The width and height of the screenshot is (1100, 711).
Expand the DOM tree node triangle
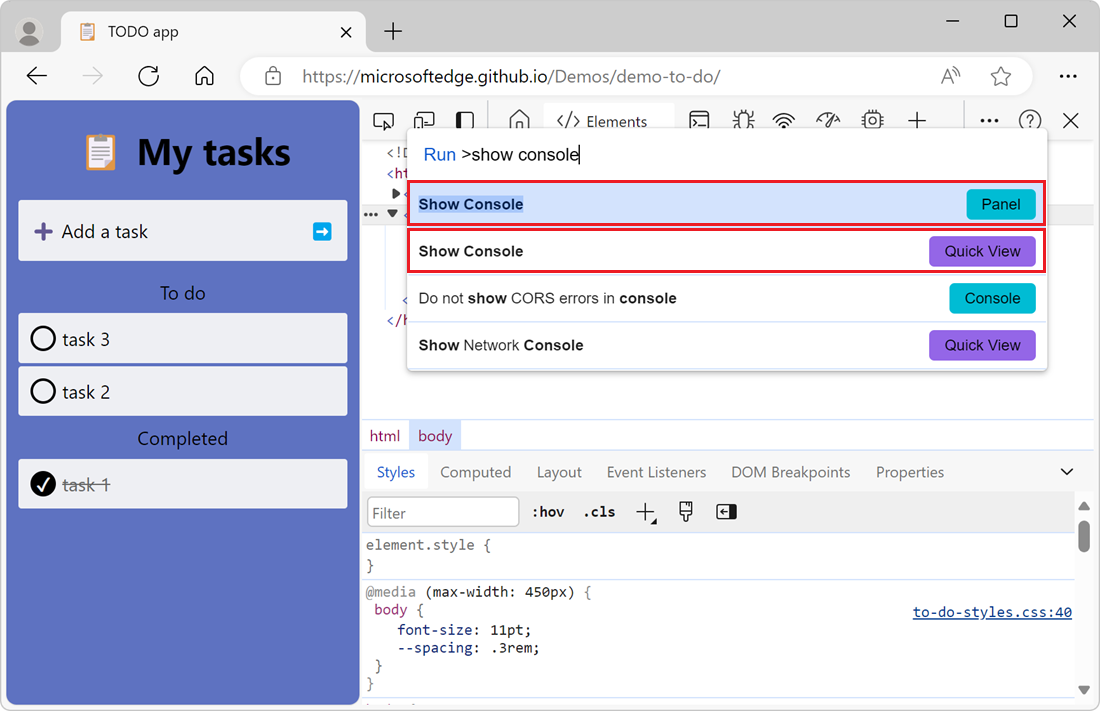(x=397, y=192)
